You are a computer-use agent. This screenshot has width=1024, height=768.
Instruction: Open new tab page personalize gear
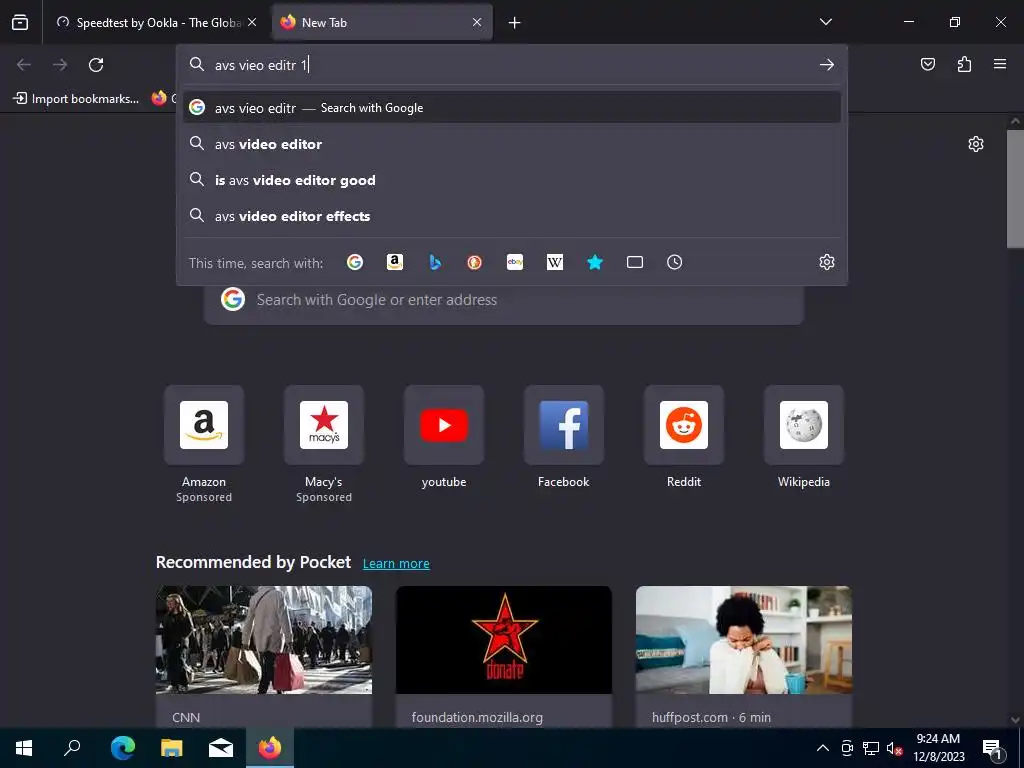[976, 144]
